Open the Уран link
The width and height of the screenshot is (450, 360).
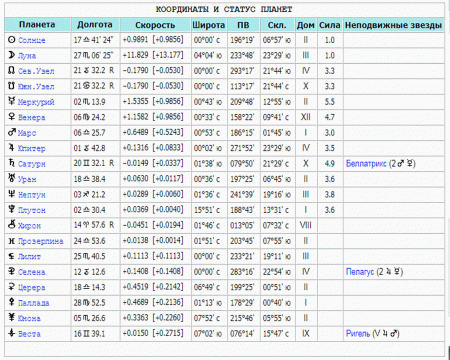[27, 179]
